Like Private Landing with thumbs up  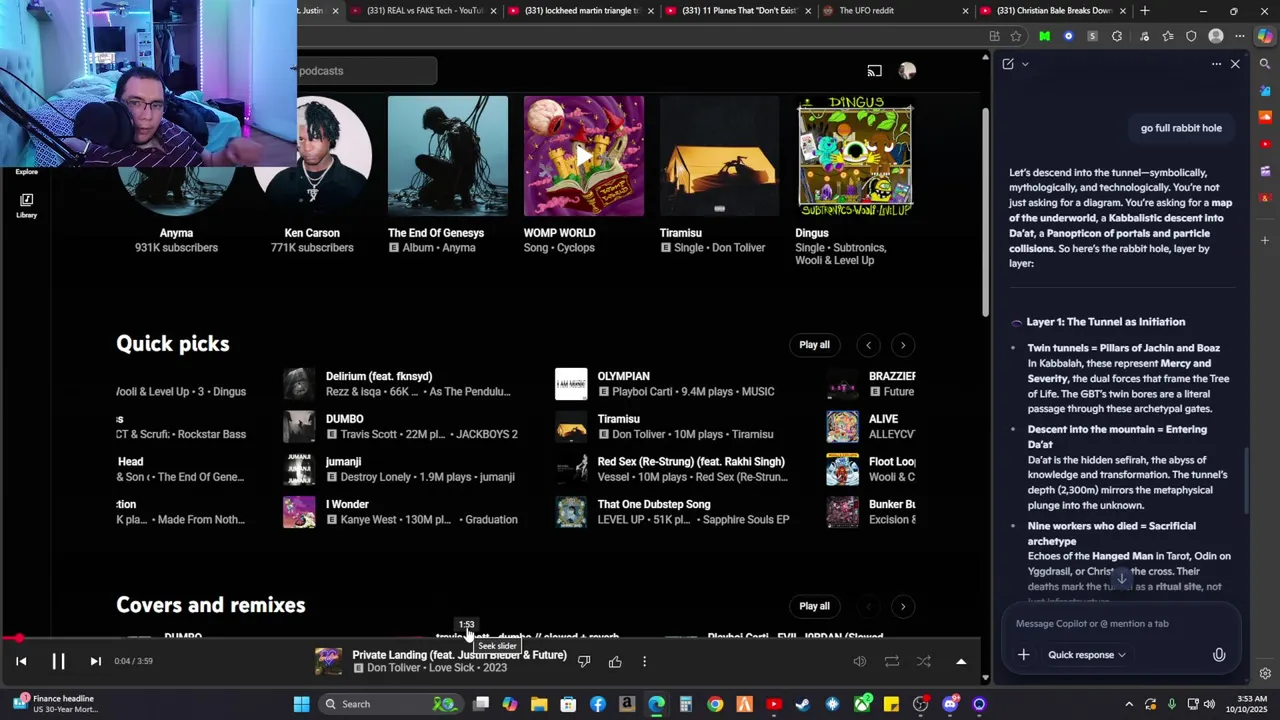(x=615, y=661)
